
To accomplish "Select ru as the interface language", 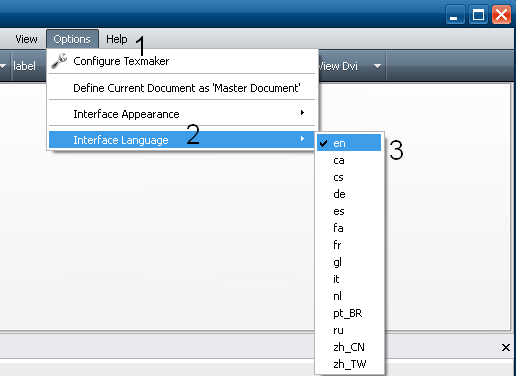I will tap(349, 330).
